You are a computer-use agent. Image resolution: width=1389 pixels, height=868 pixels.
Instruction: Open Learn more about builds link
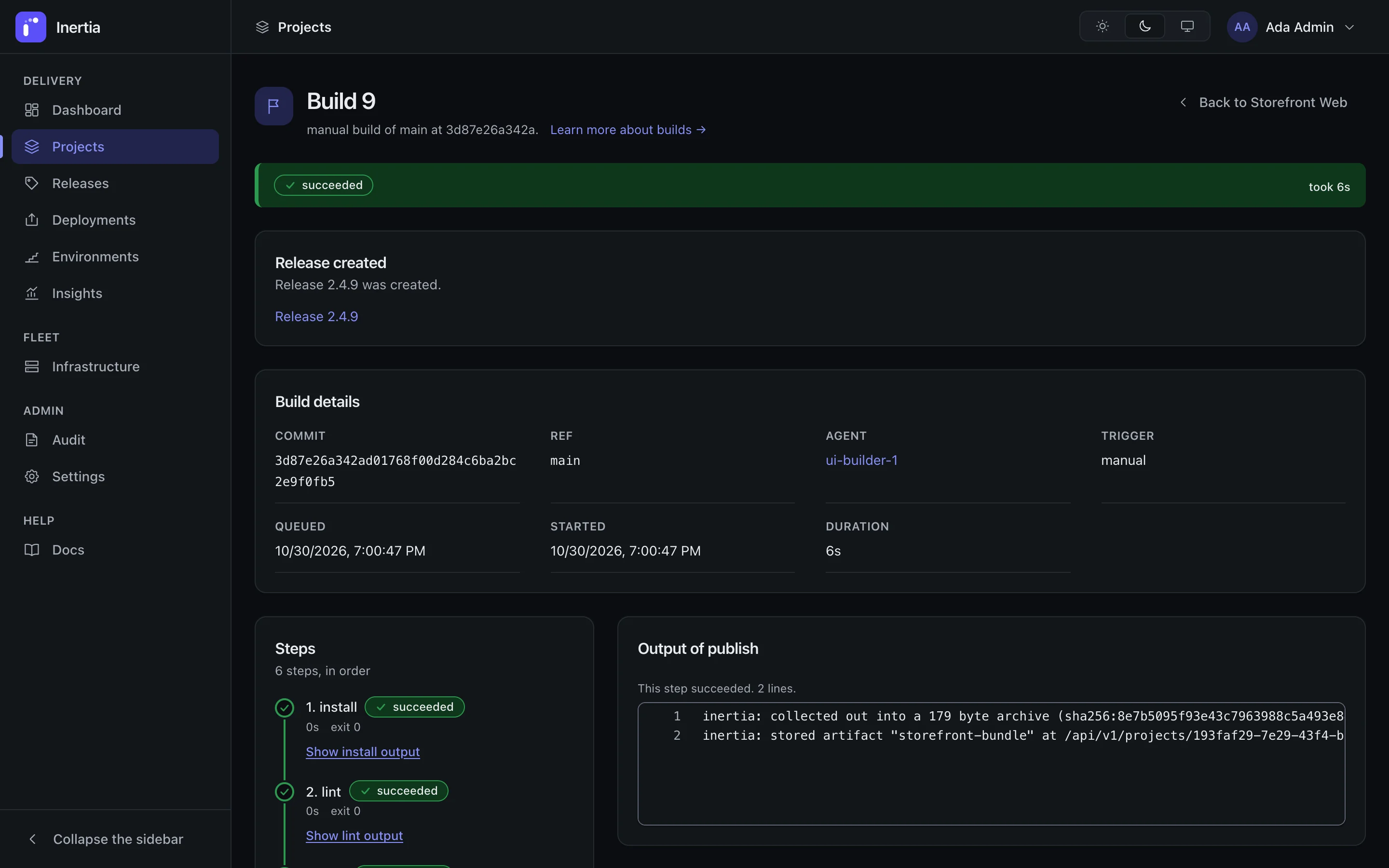coord(628,130)
